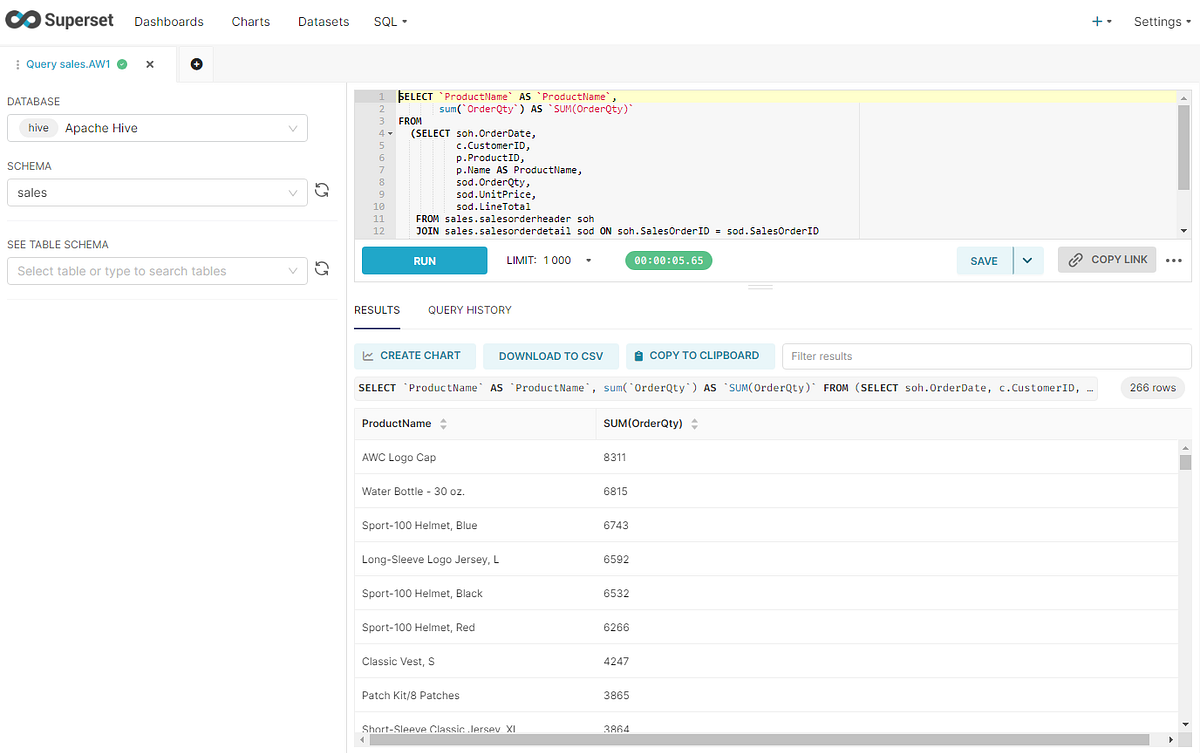Click the green success indicator on the query tab
1200x753 pixels.
tap(121, 62)
